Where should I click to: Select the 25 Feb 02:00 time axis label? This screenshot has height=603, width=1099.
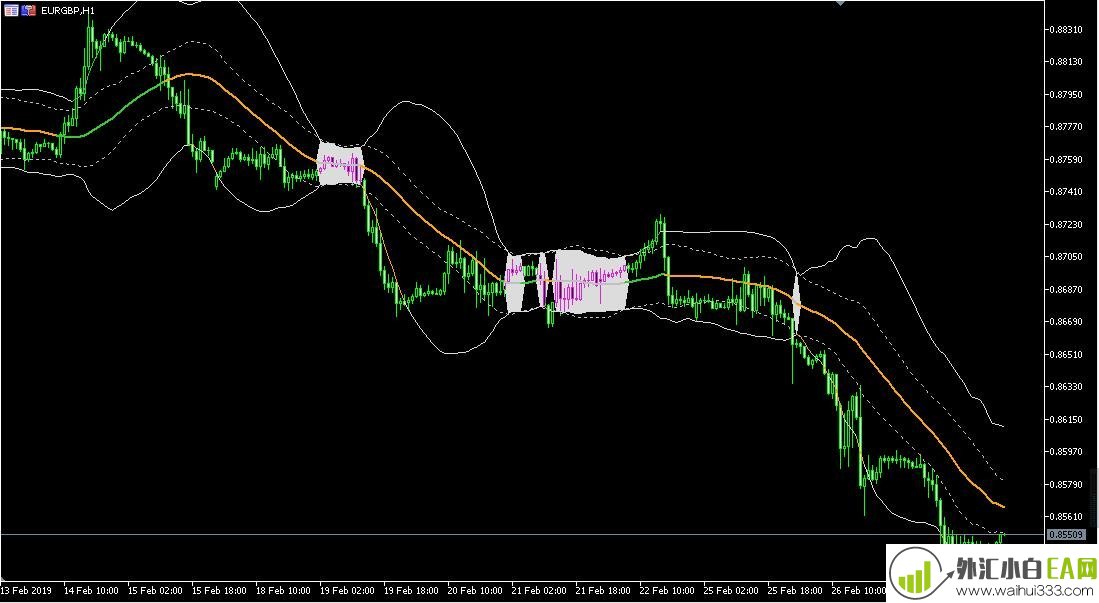pyautogui.click(x=731, y=590)
